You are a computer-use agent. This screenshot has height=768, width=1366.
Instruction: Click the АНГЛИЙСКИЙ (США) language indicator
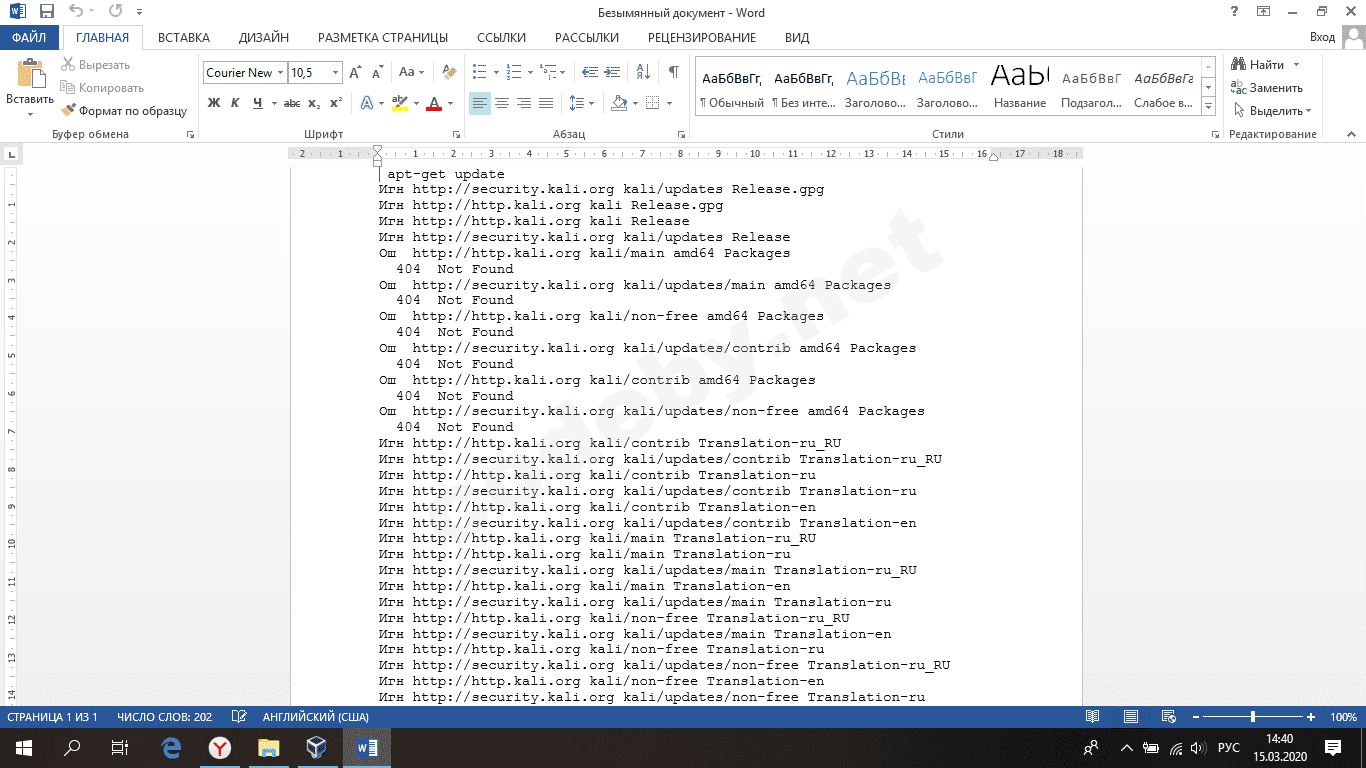[315, 717]
